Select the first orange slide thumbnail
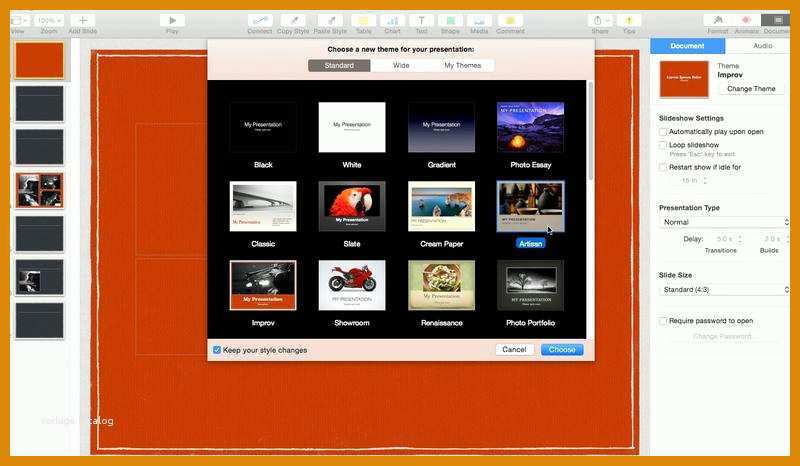Screen dimensions: 800x466 (39, 60)
